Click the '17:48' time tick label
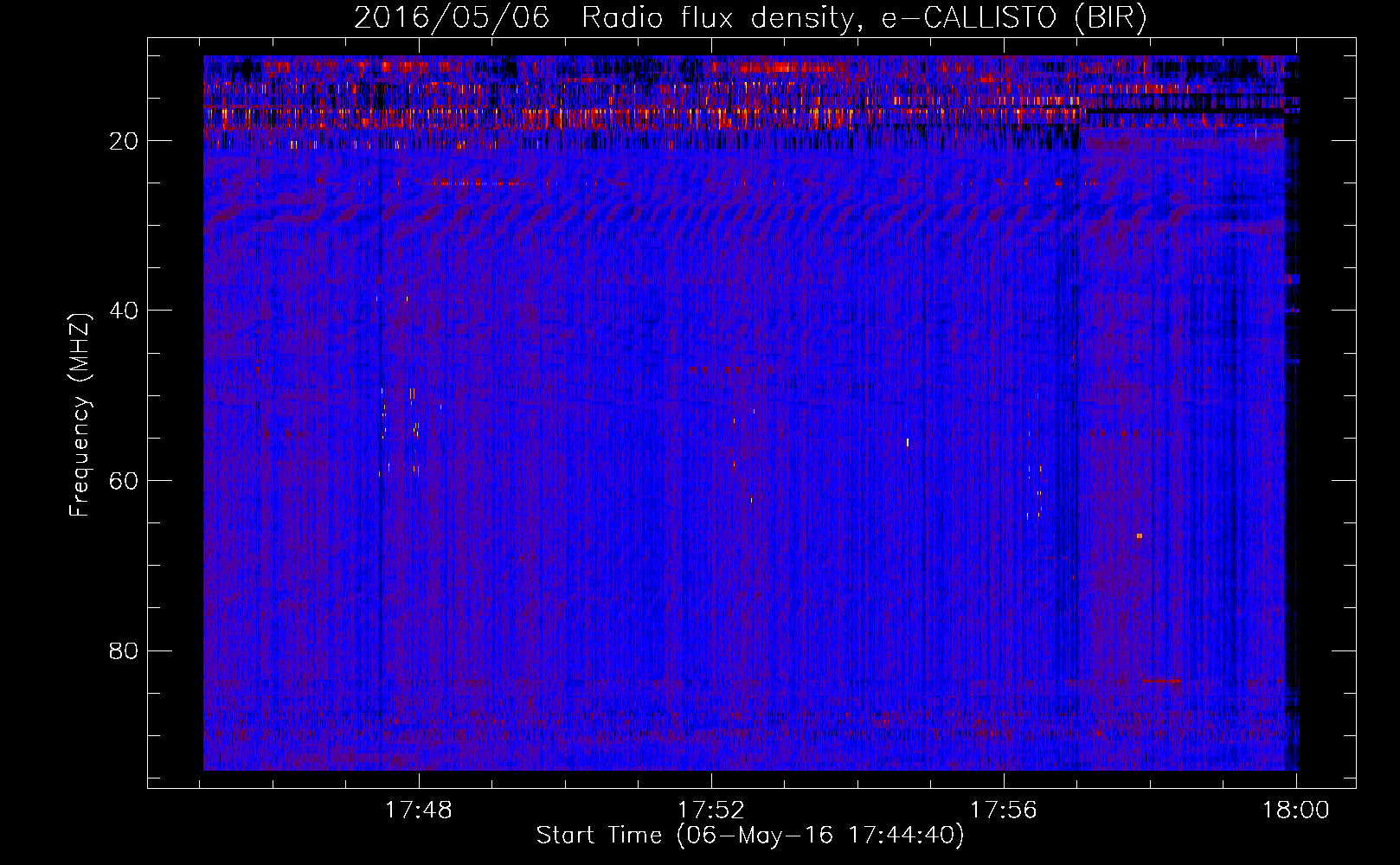The image size is (1400, 865). click(x=419, y=811)
